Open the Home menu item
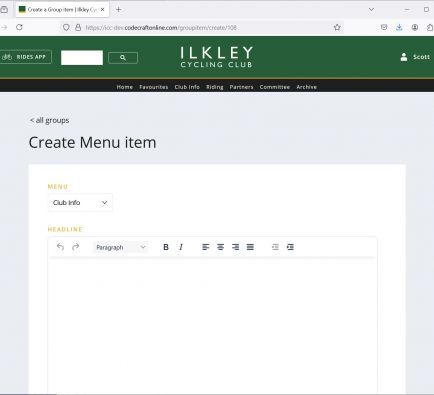 tap(125, 87)
